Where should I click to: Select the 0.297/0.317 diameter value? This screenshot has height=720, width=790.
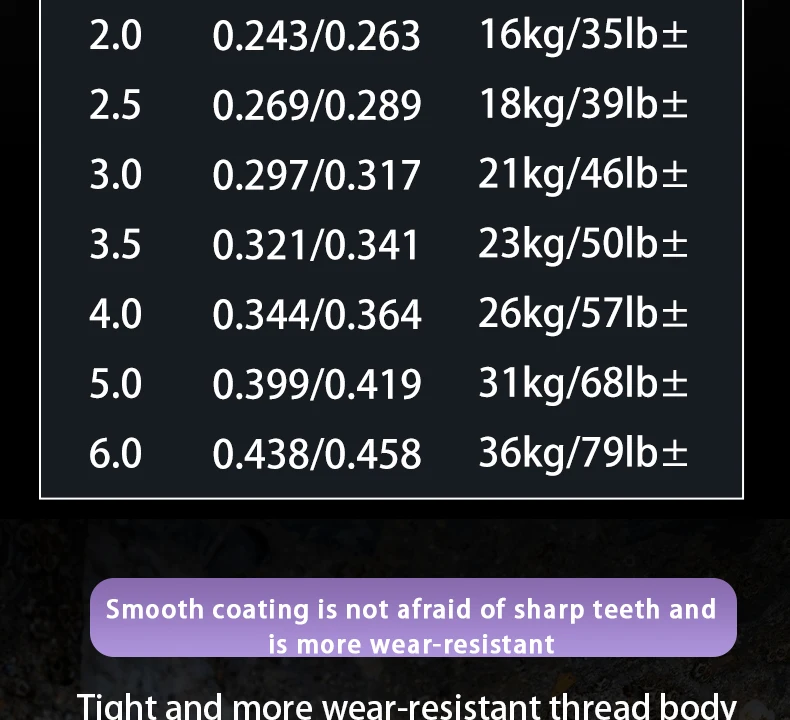click(316, 175)
